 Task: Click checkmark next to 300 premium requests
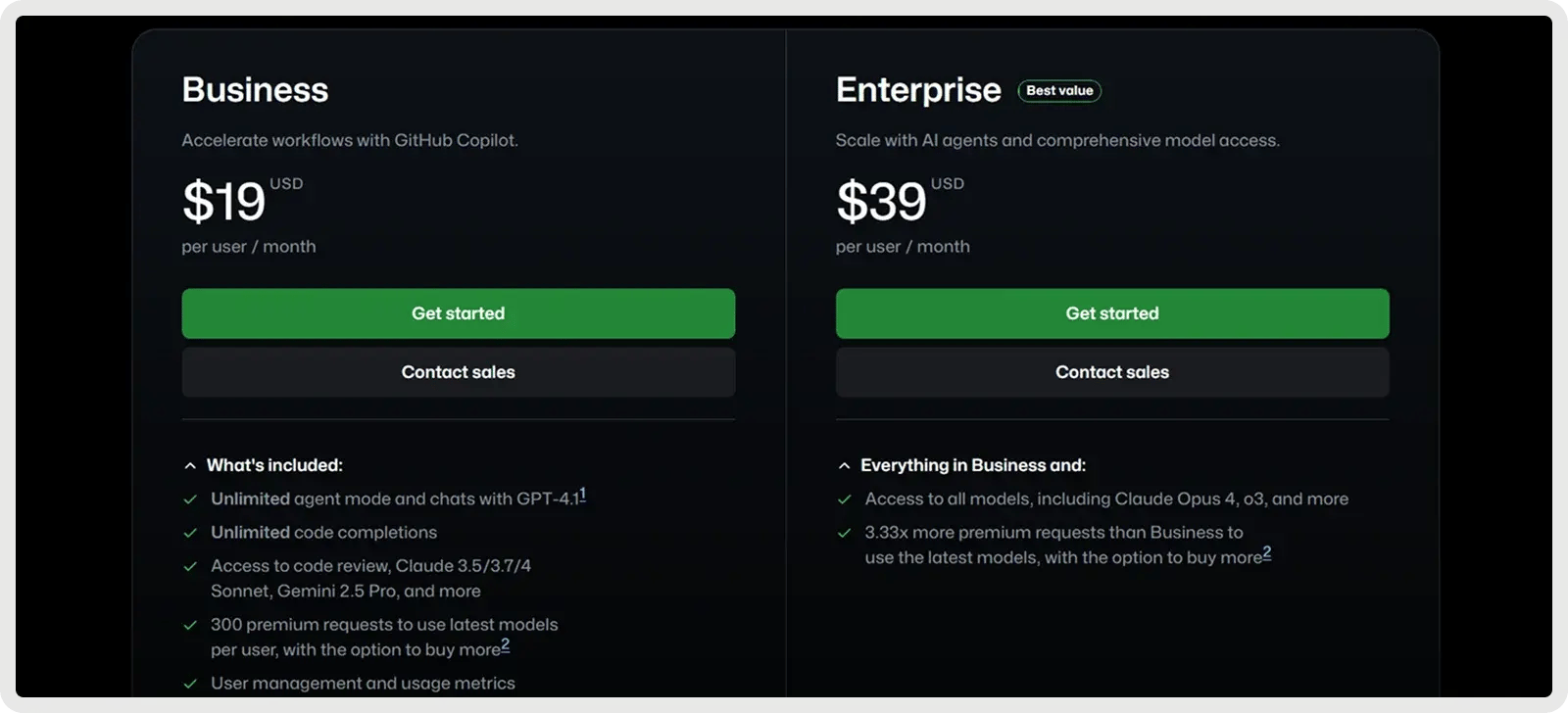tap(190, 625)
